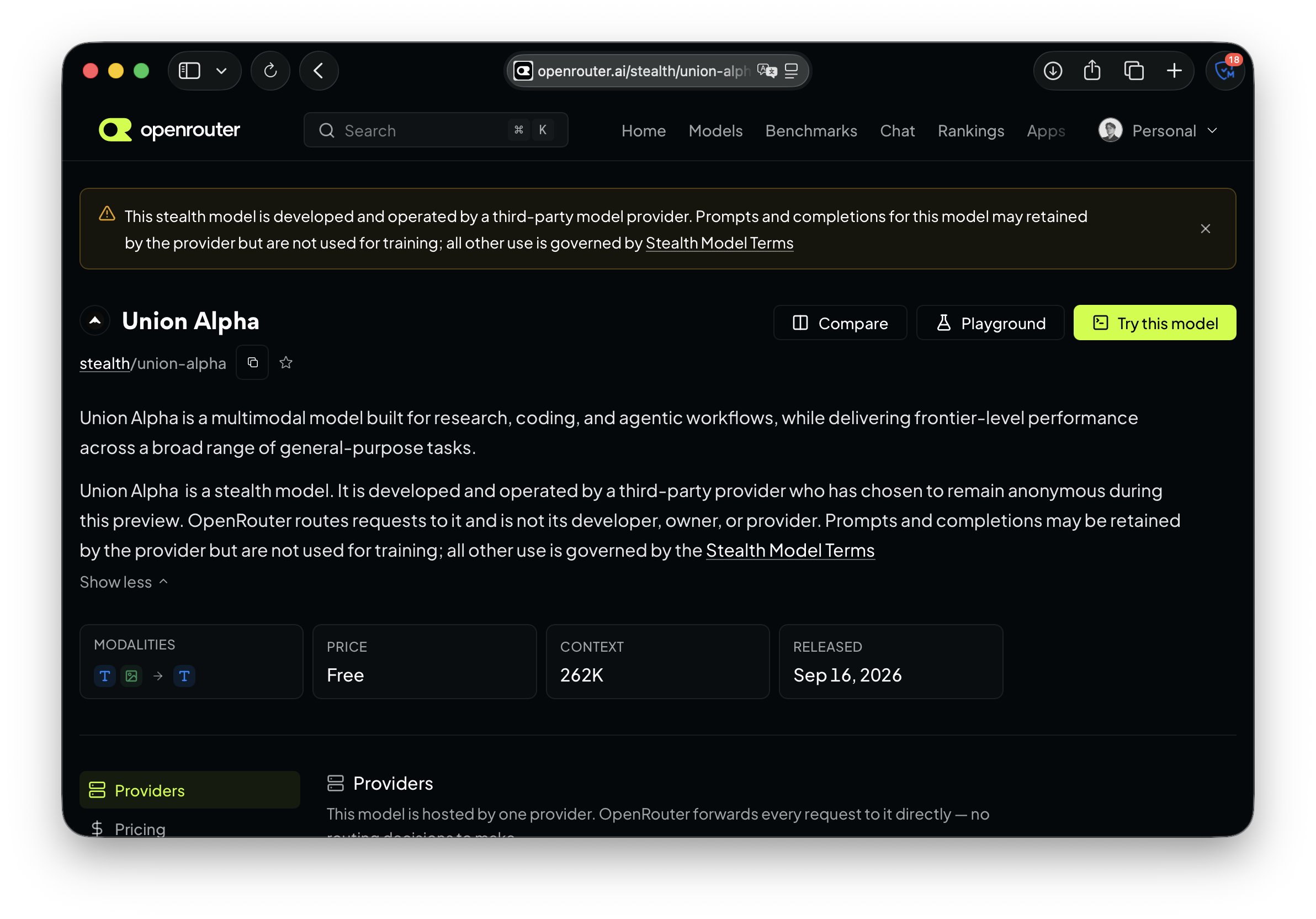The width and height of the screenshot is (1316, 919).
Task: Open the Benchmarks nav item
Action: point(811,131)
